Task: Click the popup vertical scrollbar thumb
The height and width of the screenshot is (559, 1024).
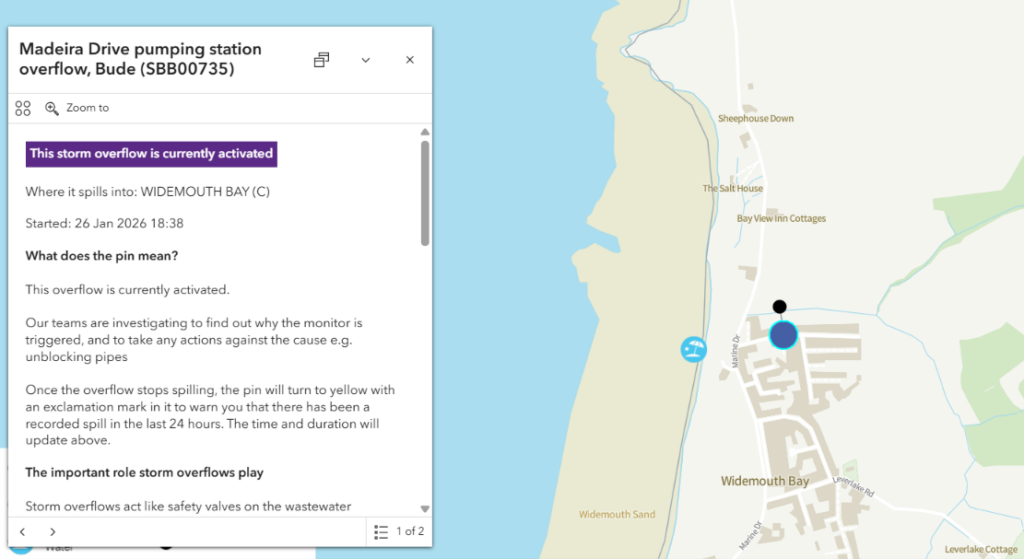Action: tap(425, 192)
